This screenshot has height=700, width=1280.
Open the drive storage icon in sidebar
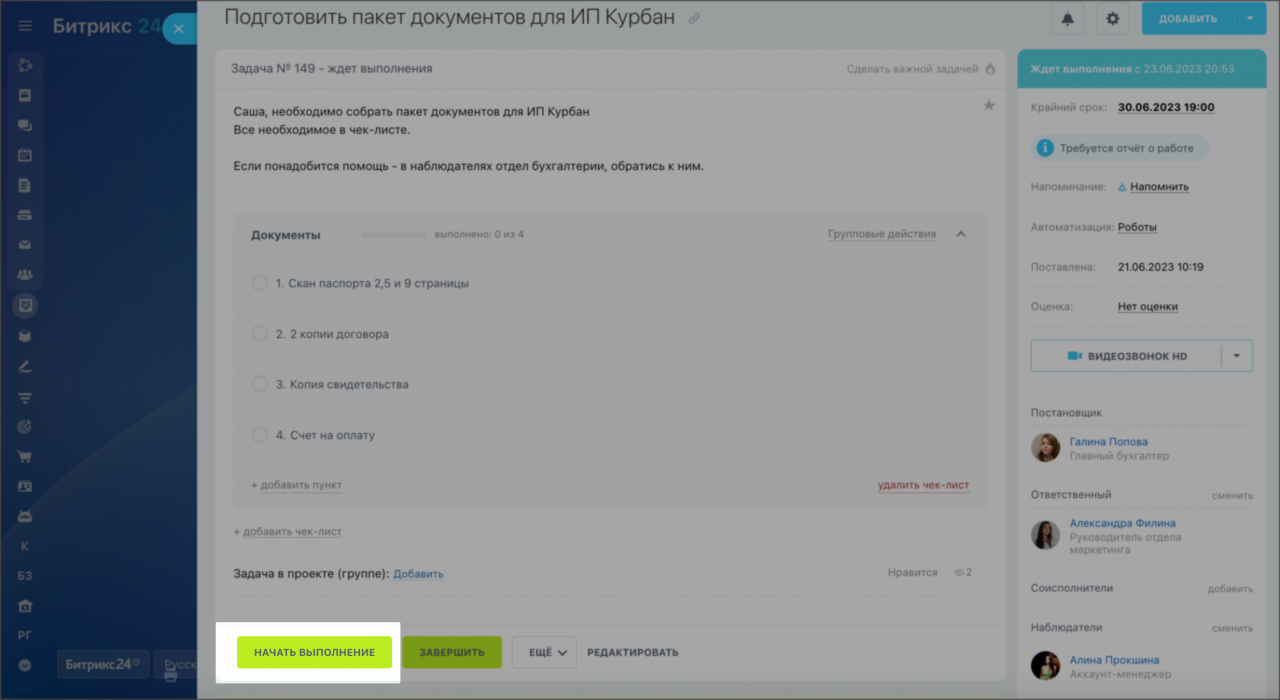click(25, 215)
